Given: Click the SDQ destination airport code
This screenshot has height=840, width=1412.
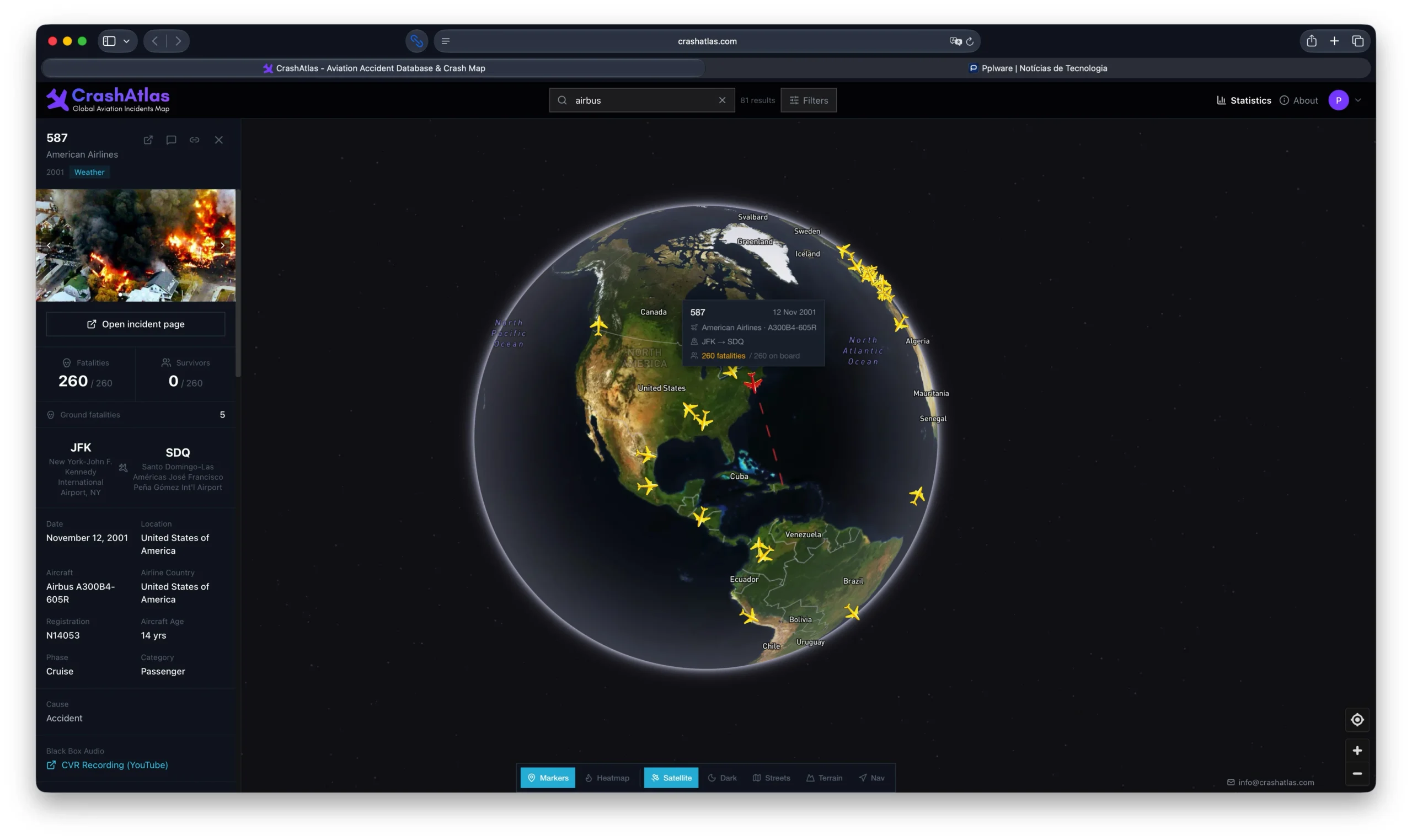Looking at the screenshot, I should point(178,453).
